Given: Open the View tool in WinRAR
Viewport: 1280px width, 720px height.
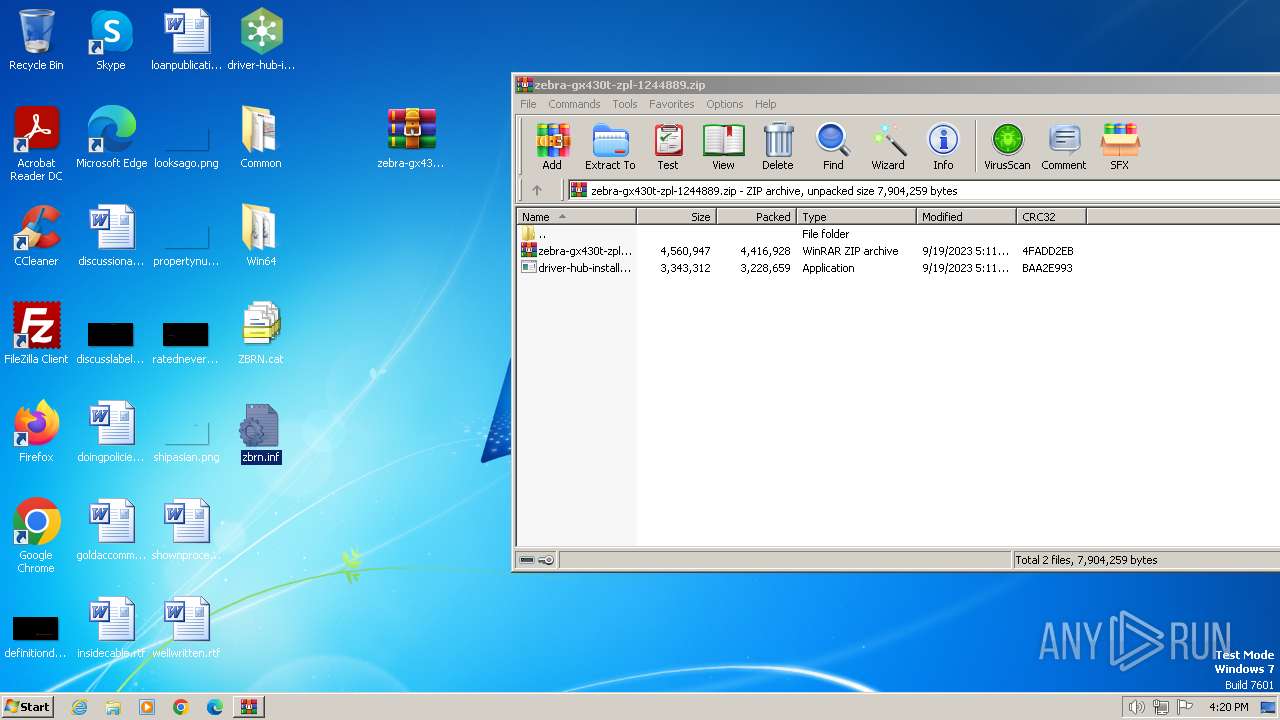Looking at the screenshot, I should pyautogui.click(x=723, y=147).
